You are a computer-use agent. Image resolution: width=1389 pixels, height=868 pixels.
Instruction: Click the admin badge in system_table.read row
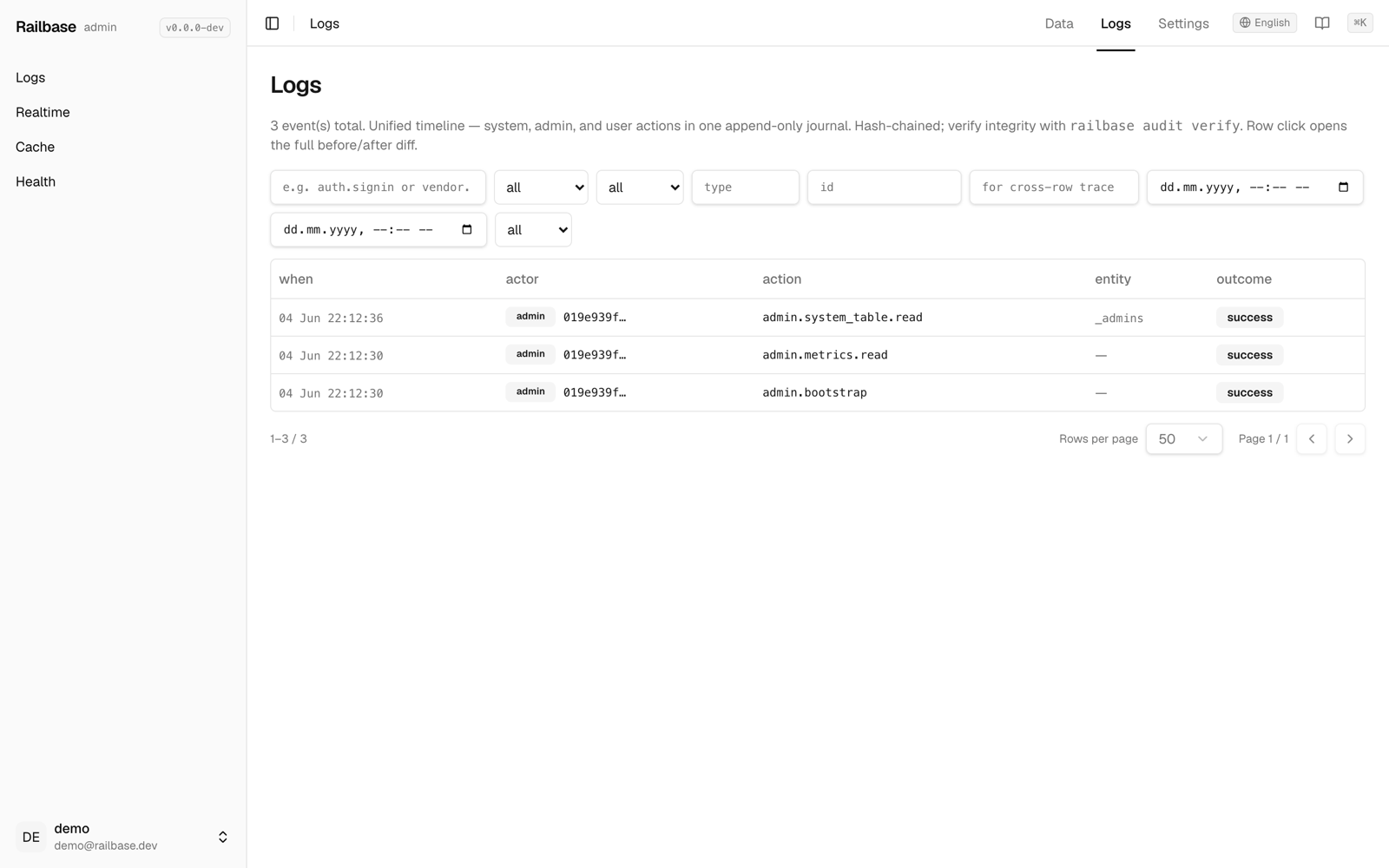click(530, 317)
